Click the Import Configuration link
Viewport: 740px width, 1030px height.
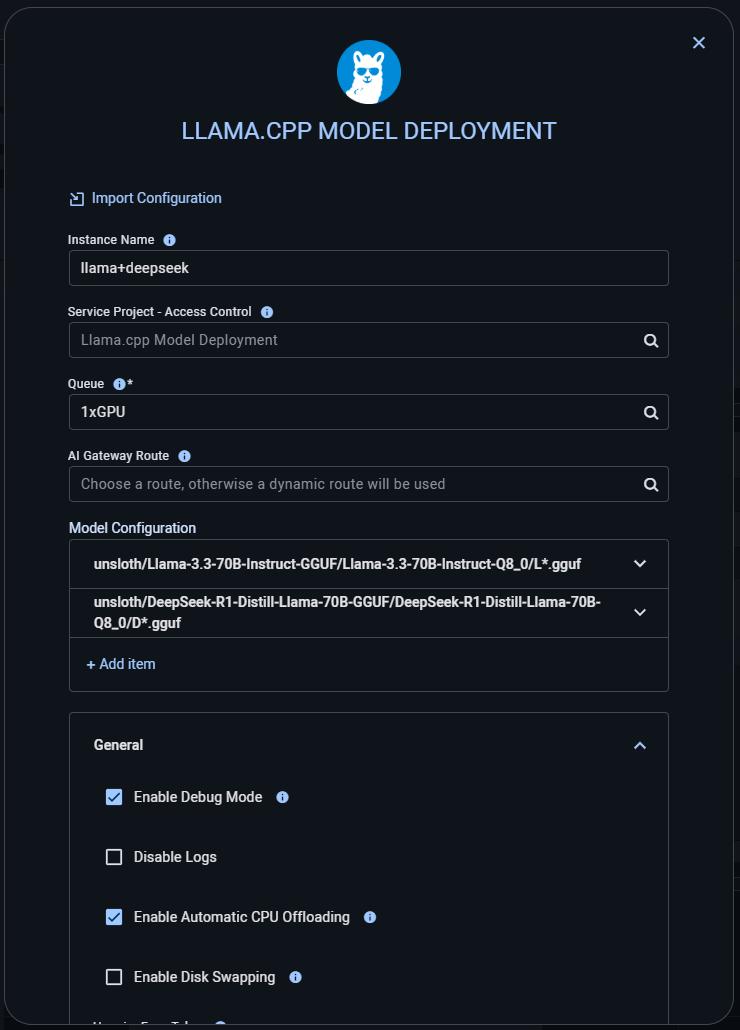pos(156,198)
